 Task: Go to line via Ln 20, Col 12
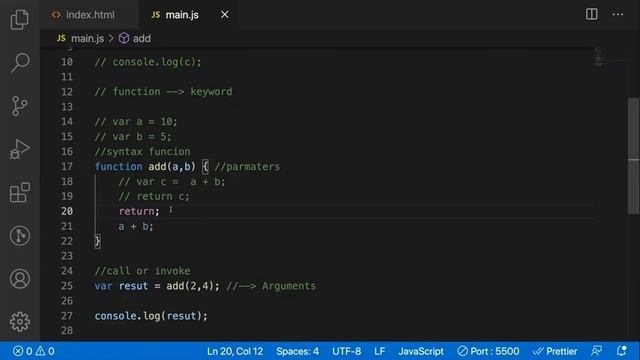tap(235, 351)
